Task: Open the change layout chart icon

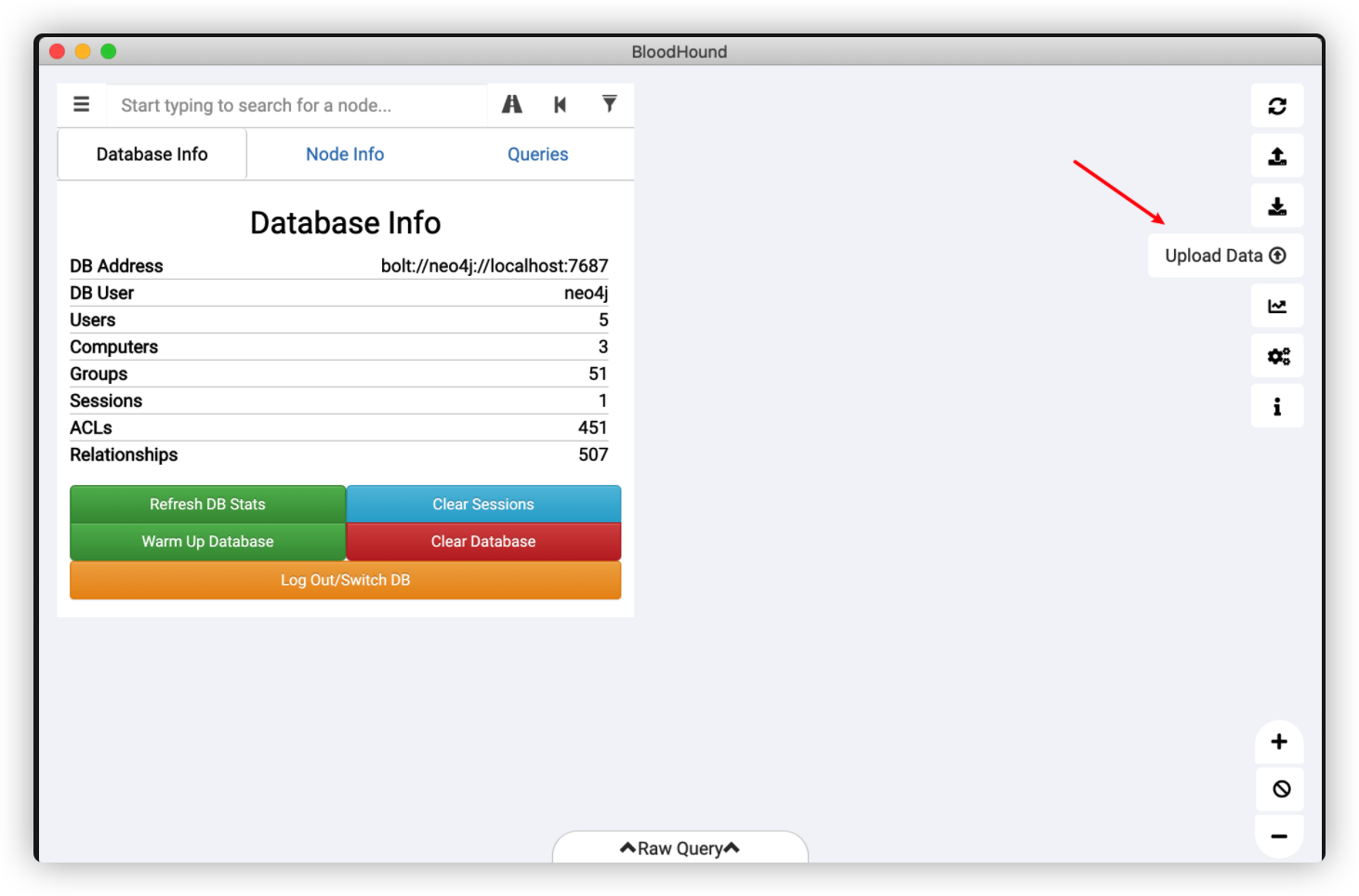Action: (x=1277, y=306)
